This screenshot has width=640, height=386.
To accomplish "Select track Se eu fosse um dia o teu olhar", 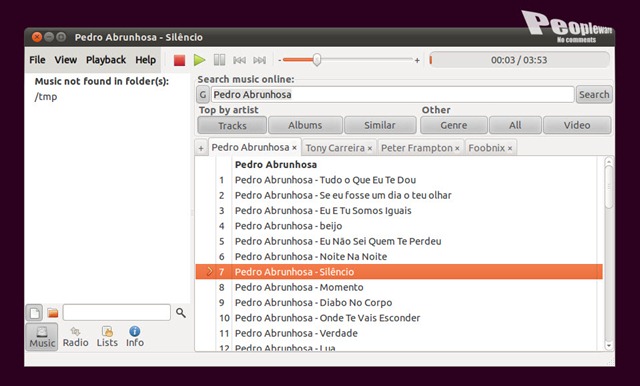I will pyautogui.click(x=399, y=195).
